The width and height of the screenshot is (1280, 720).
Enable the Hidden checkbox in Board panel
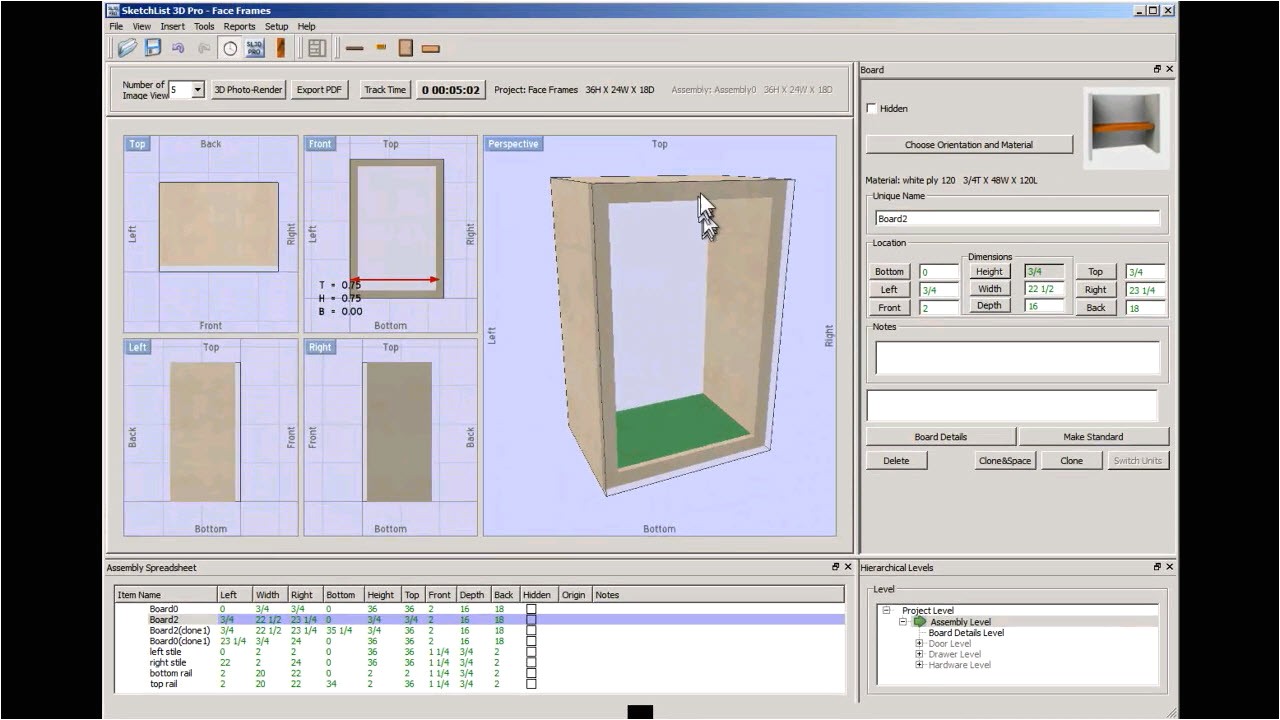pyautogui.click(x=872, y=108)
